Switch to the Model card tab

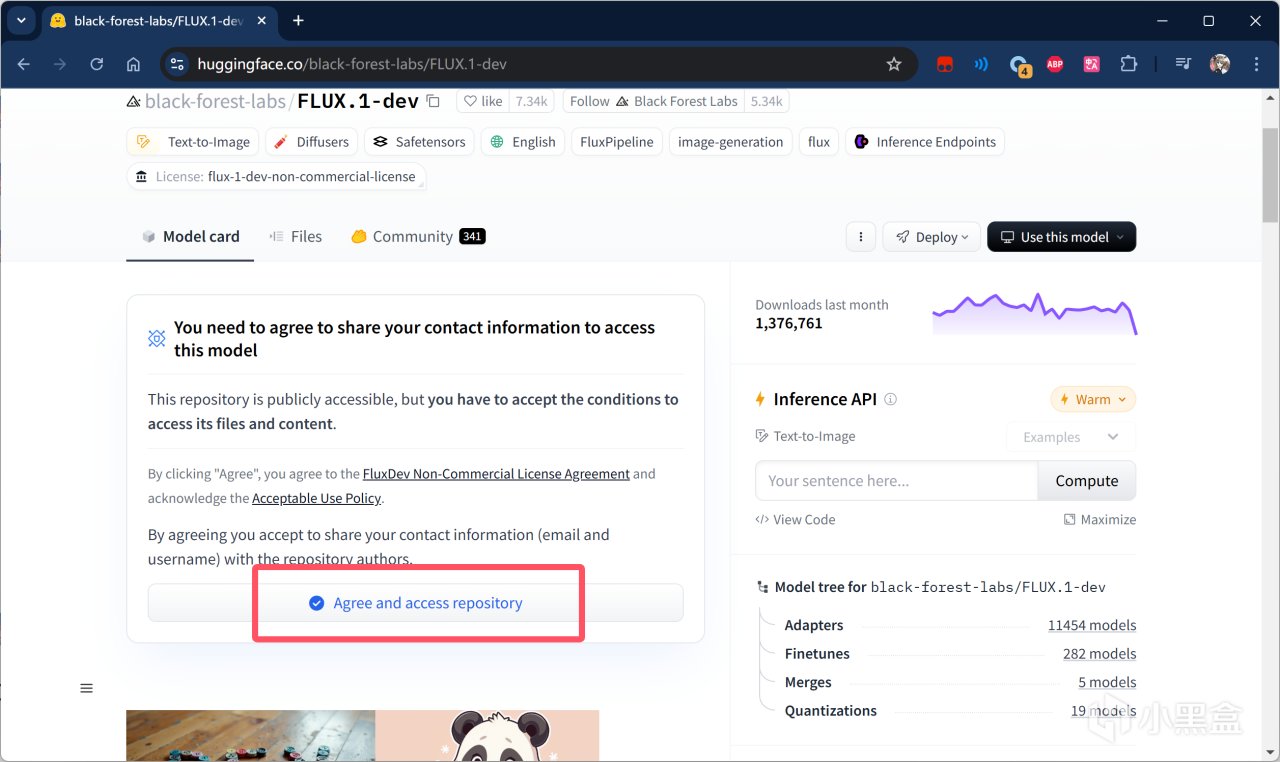point(190,237)
